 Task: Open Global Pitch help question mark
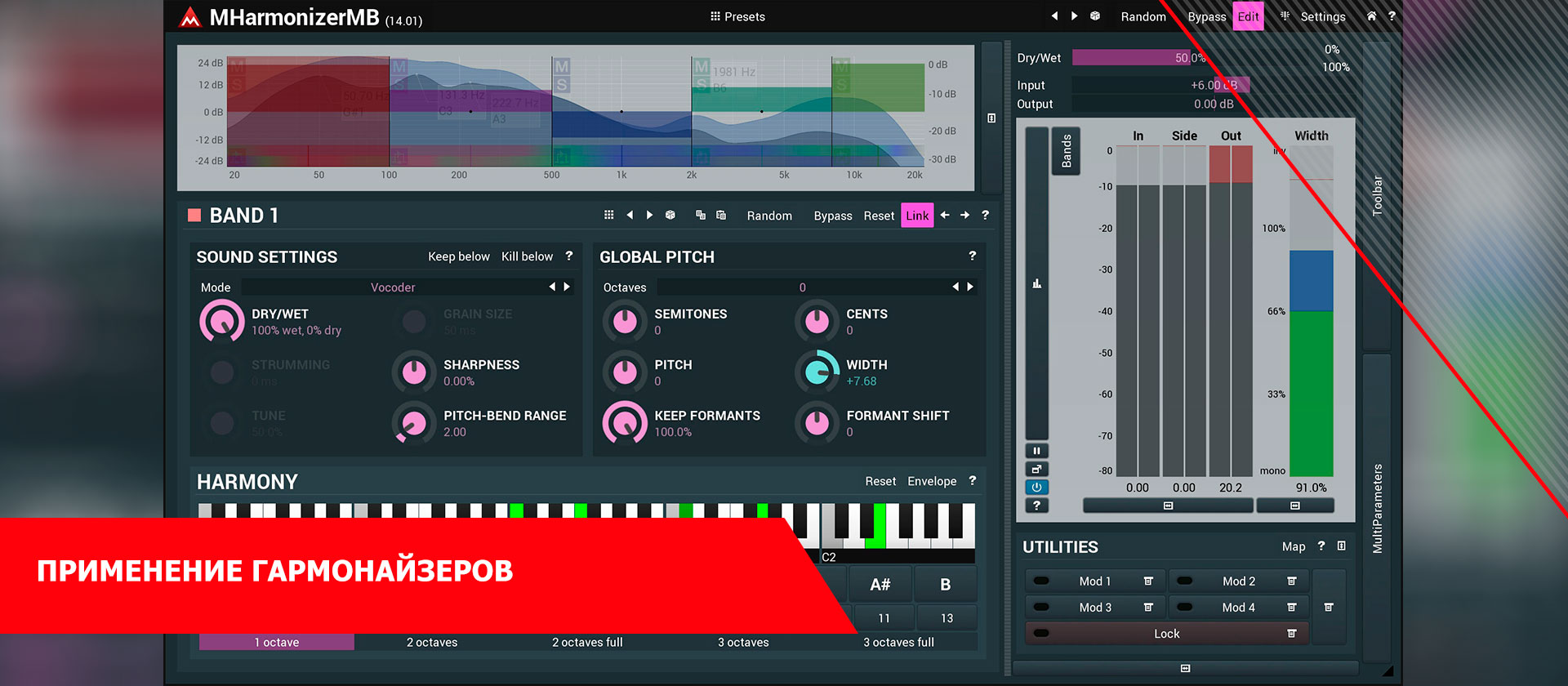point(972,256)
